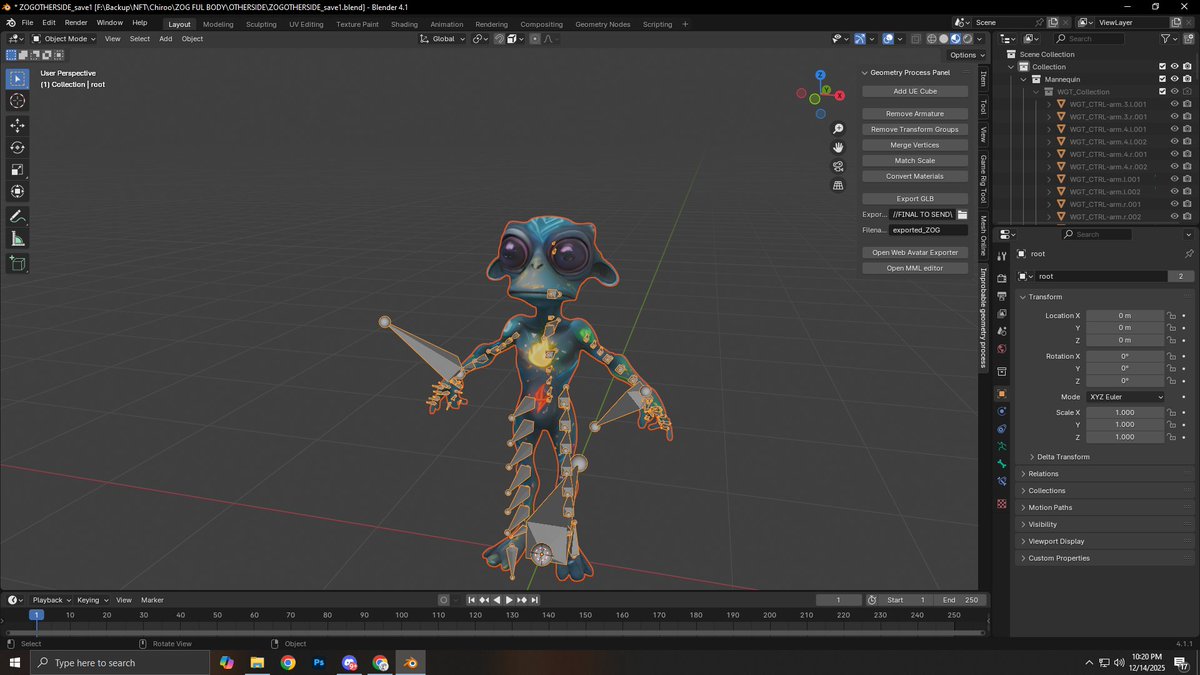Select solid viewport shading
The image size is (1200, 675).
tap(943, 39)
